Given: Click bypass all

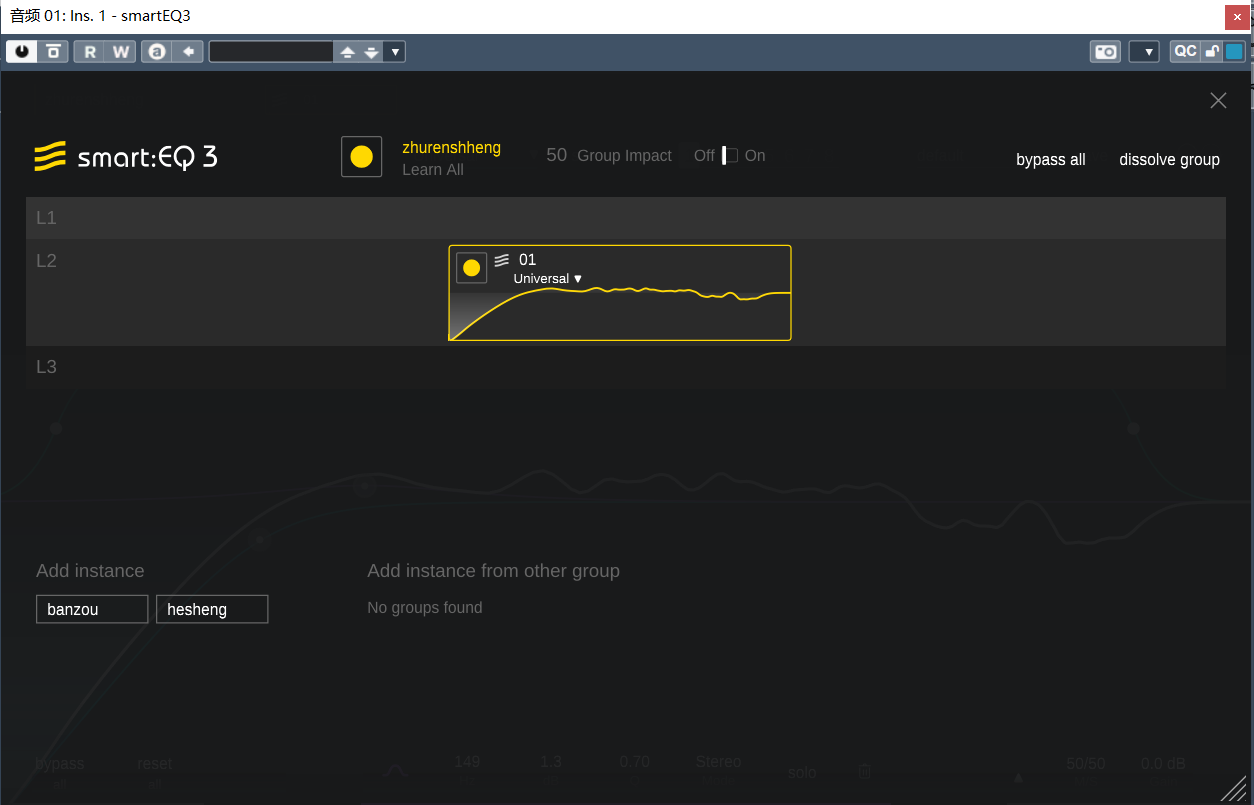Looking at the screenshot, I should point(1051,160).
